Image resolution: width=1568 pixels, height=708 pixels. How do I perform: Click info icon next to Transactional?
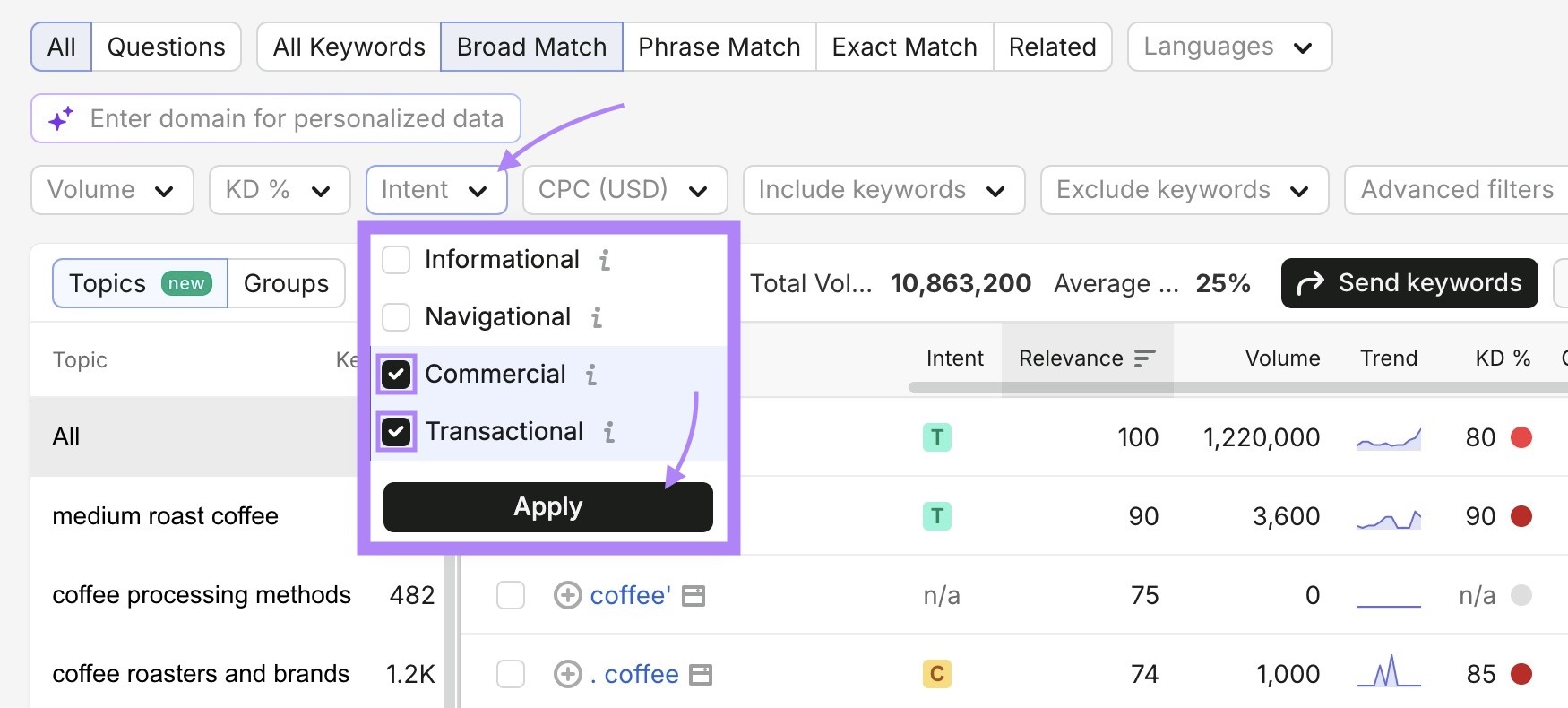609,432
